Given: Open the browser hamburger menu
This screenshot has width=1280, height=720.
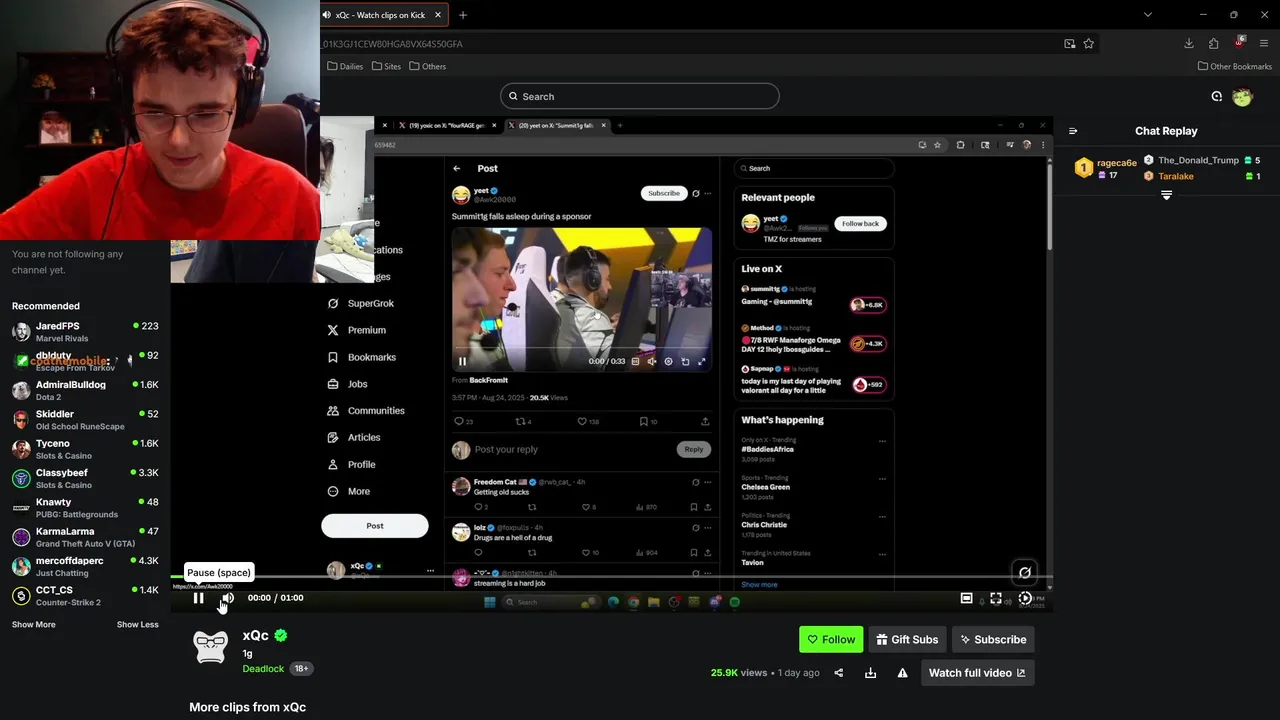Looking at the screenshot, I should coord(1264,43).
